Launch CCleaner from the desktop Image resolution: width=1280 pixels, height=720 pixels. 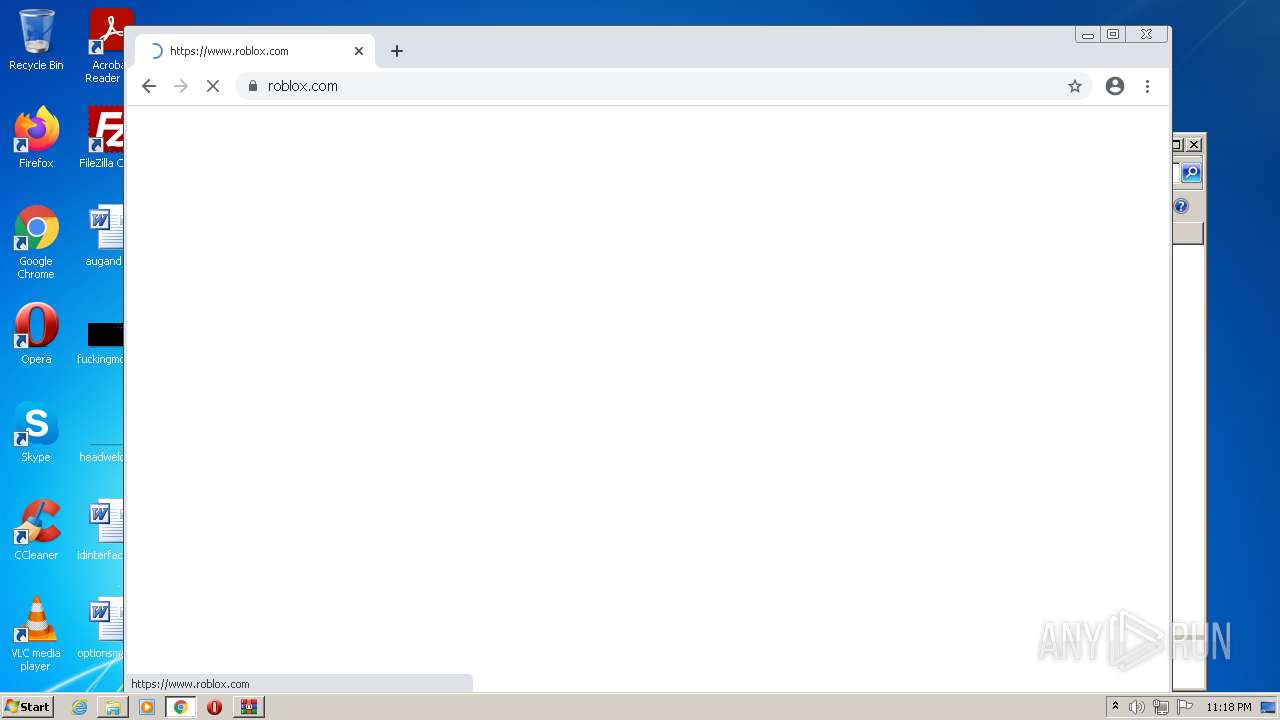pos(36,530)
